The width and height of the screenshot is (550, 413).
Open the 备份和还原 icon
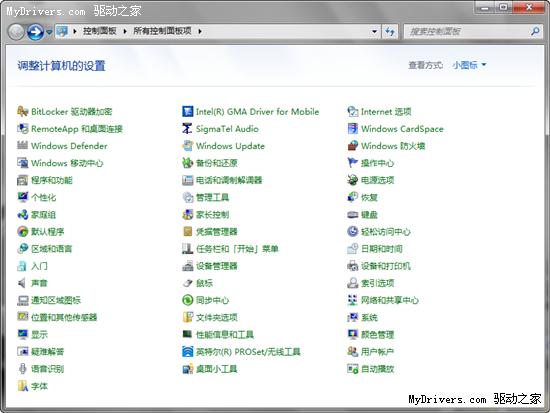(188, 163)
